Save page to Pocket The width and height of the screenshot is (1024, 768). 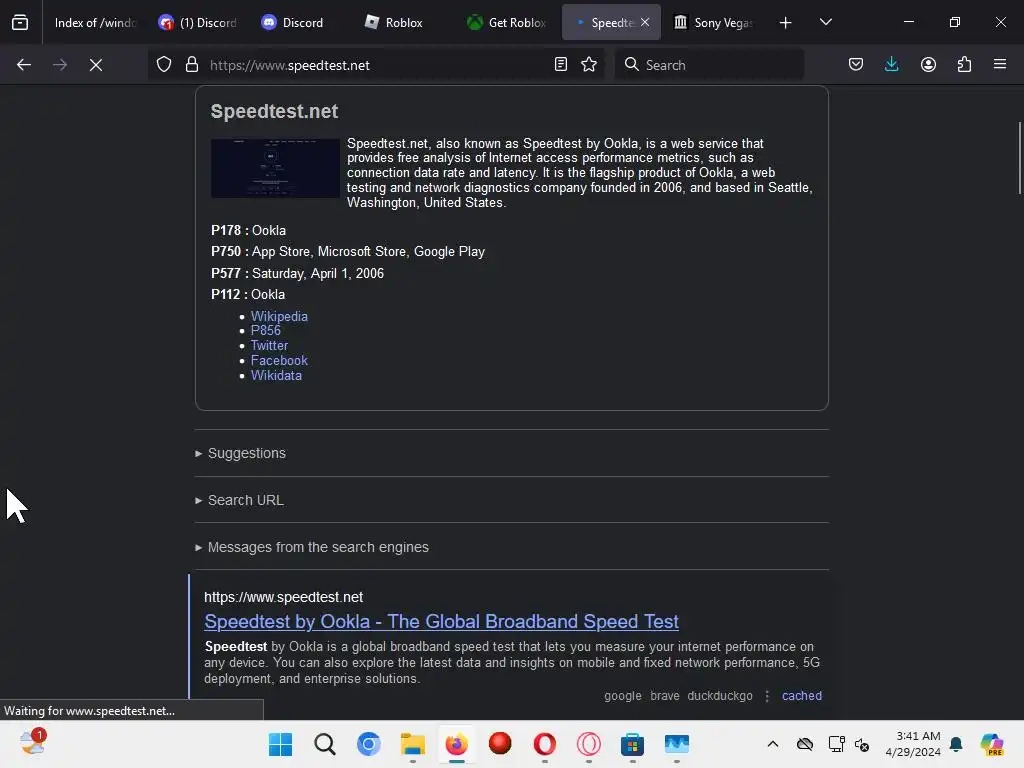pos(856,64)
